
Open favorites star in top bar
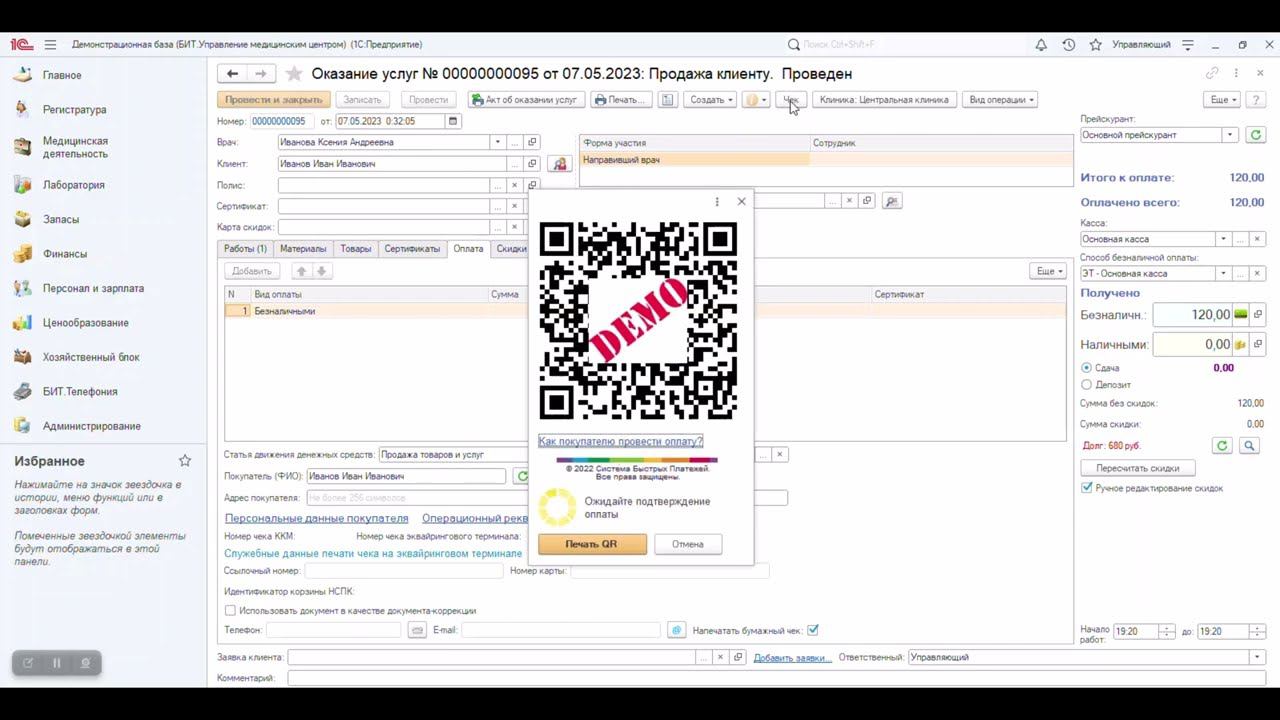click(1096, 45)
